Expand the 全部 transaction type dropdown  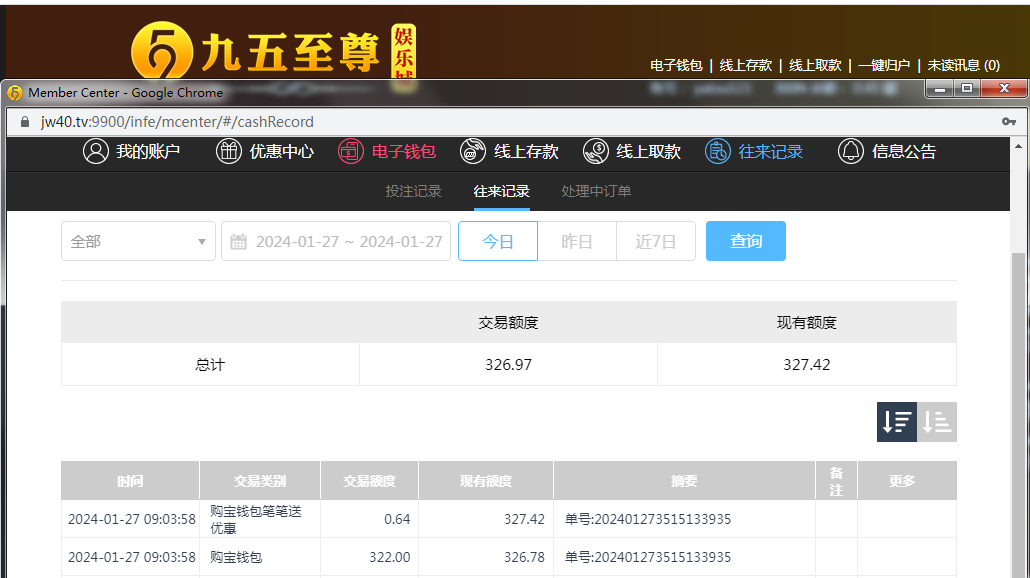[x=138, y=241]
